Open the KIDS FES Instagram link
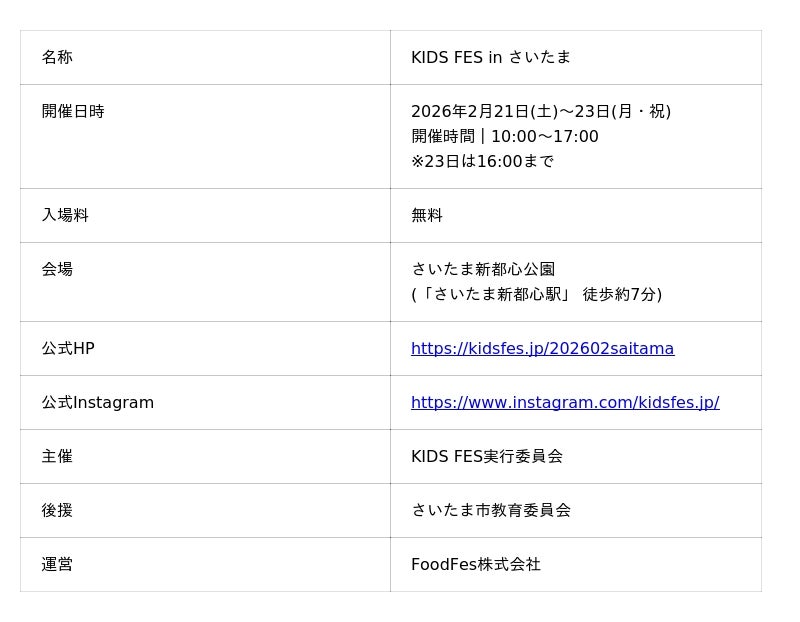Image resolution: width=800 pixels, height=622 pixels. (565, 403)
